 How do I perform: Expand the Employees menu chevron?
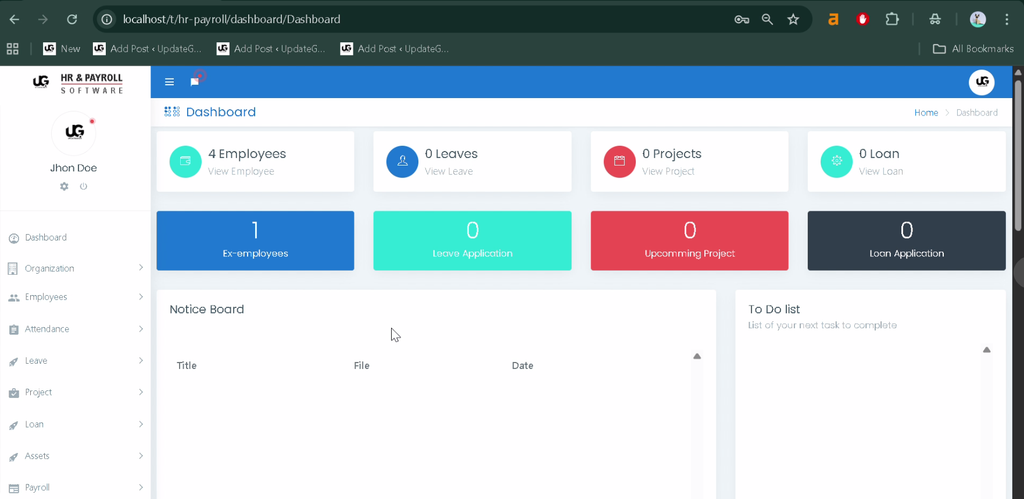click(x=141, y=297)
